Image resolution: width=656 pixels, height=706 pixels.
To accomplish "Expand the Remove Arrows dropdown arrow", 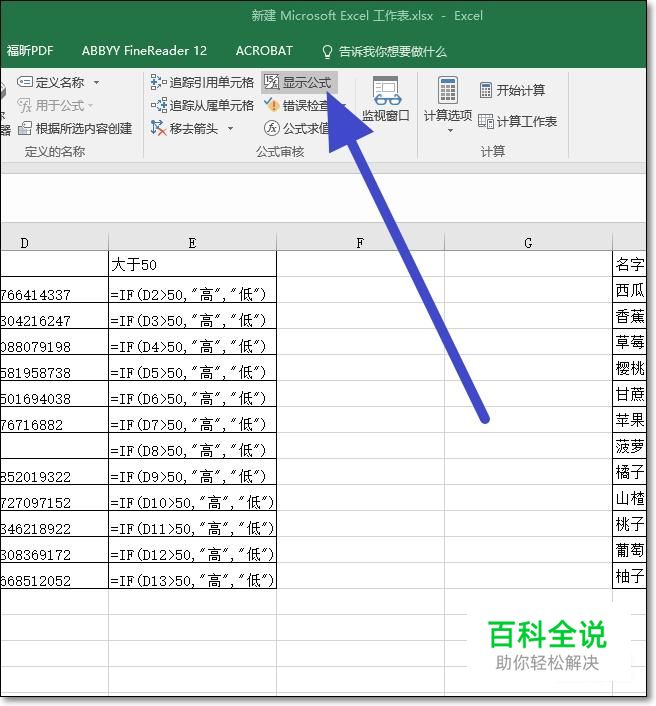I will pyautogui.click(x=231, y=129).
